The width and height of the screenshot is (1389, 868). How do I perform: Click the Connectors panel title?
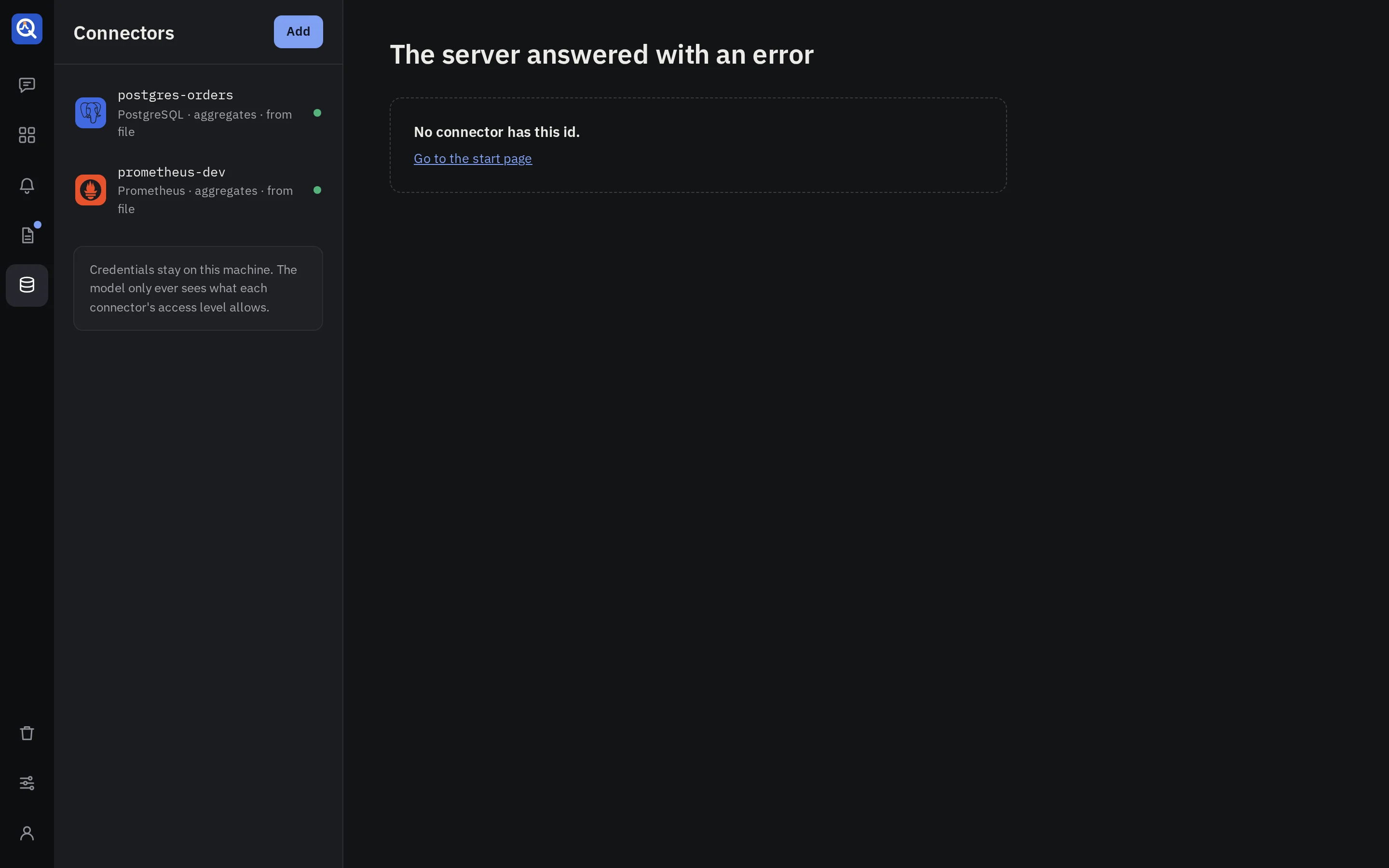(124, 33)
